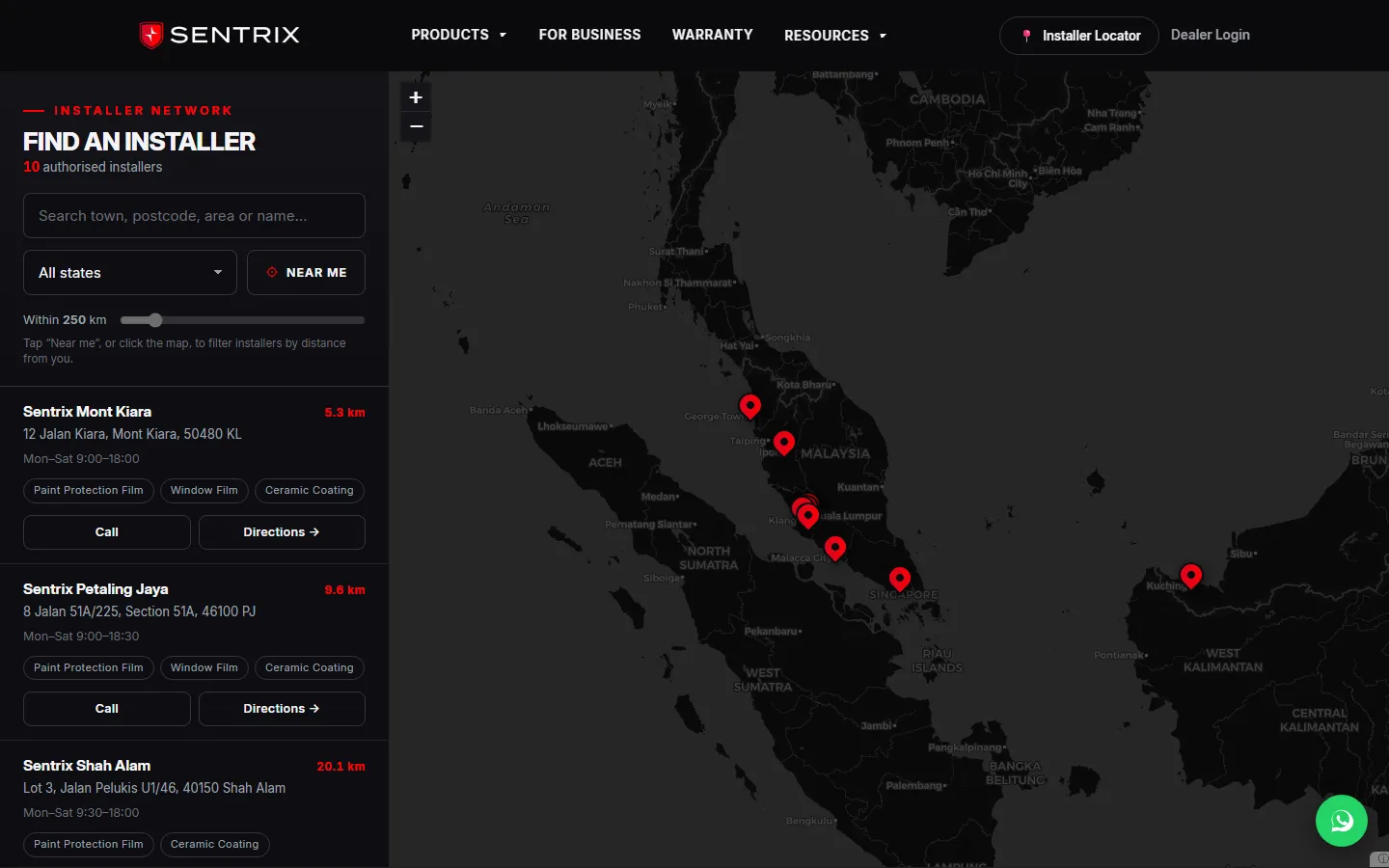
Task: Open the All states dropdown
Action: point(130,273)
